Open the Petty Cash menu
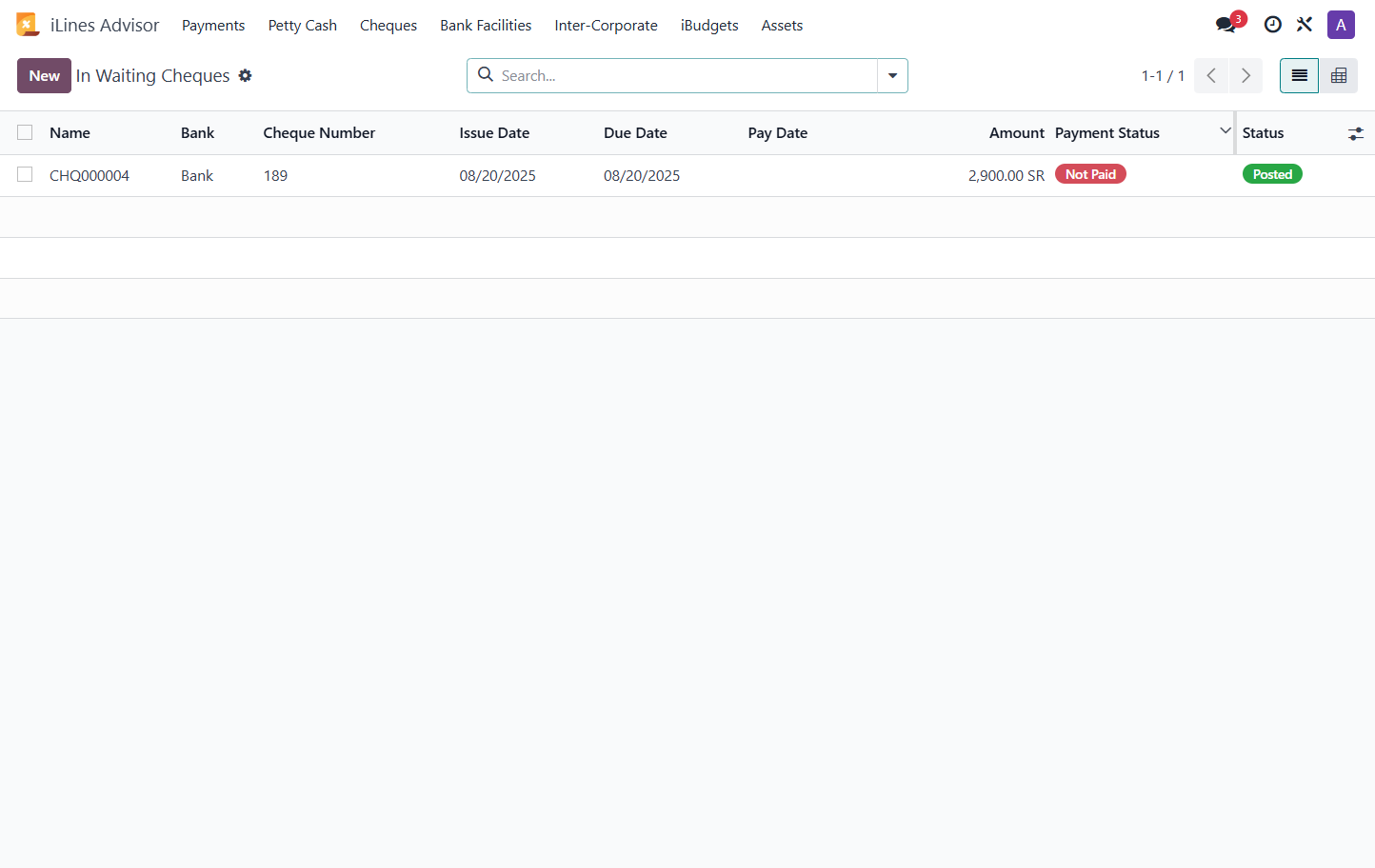The height and width of the screenshot is (868, 1375). (x=303, y=25)
